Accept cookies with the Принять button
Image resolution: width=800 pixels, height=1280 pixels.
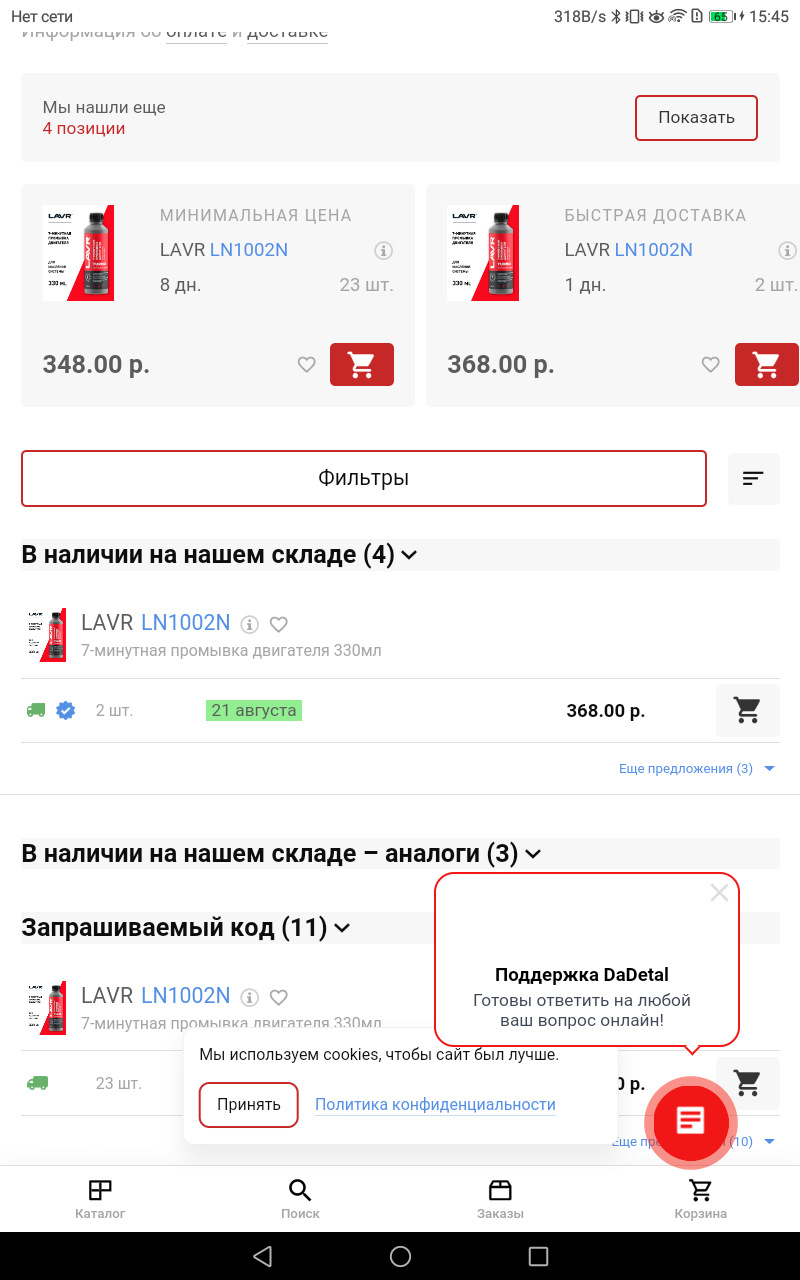click(249, 1105)
